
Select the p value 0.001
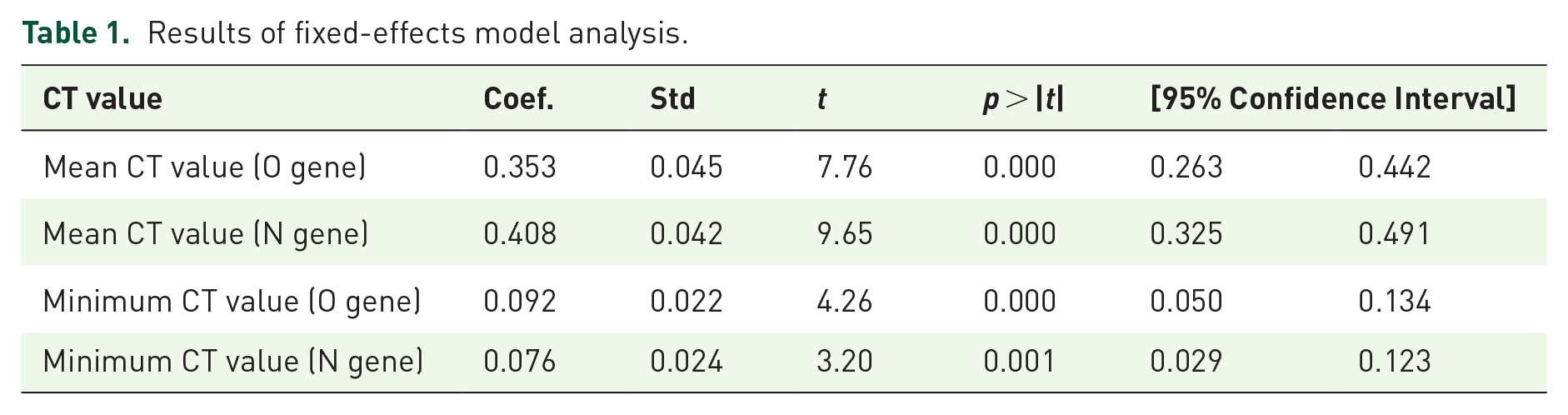coord(1020,362)
